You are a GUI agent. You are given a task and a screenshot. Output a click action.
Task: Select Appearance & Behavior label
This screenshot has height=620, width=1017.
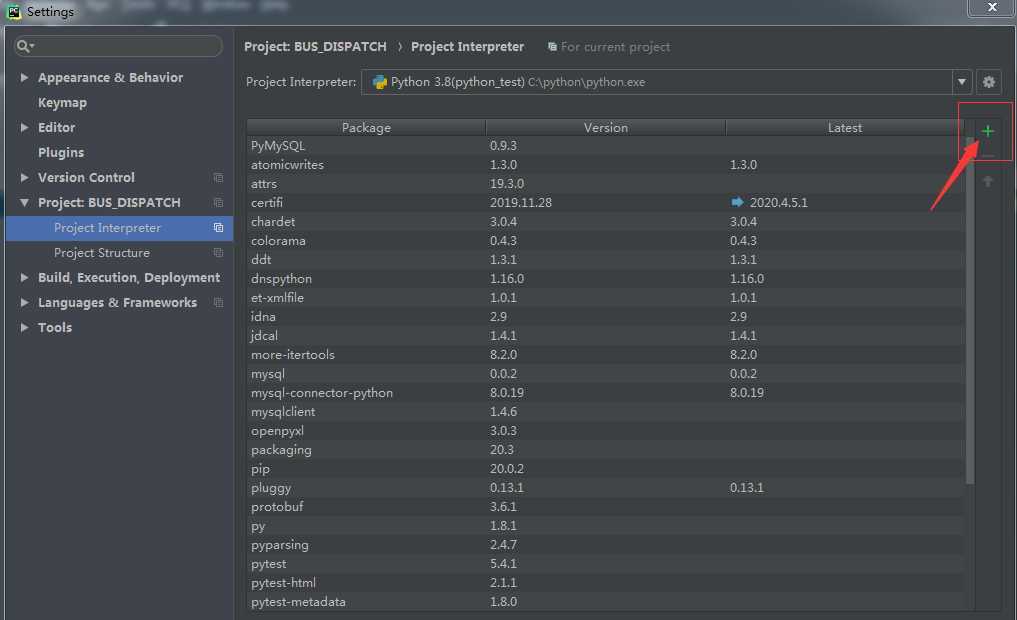tap(110, 77)
